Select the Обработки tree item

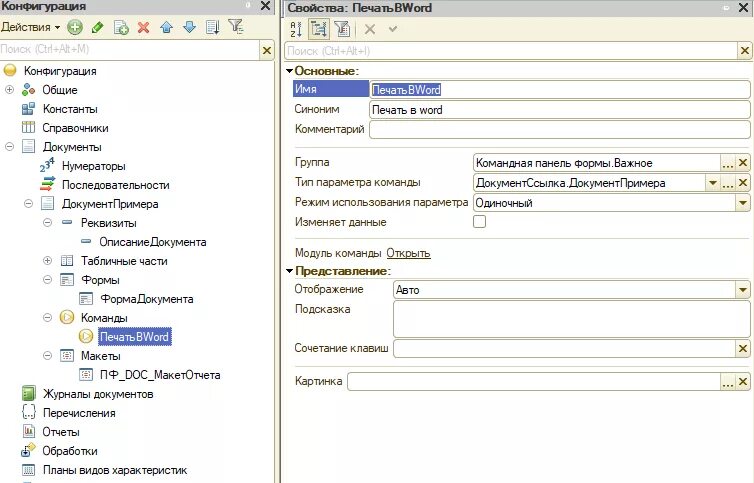click(x=70, y=451)
